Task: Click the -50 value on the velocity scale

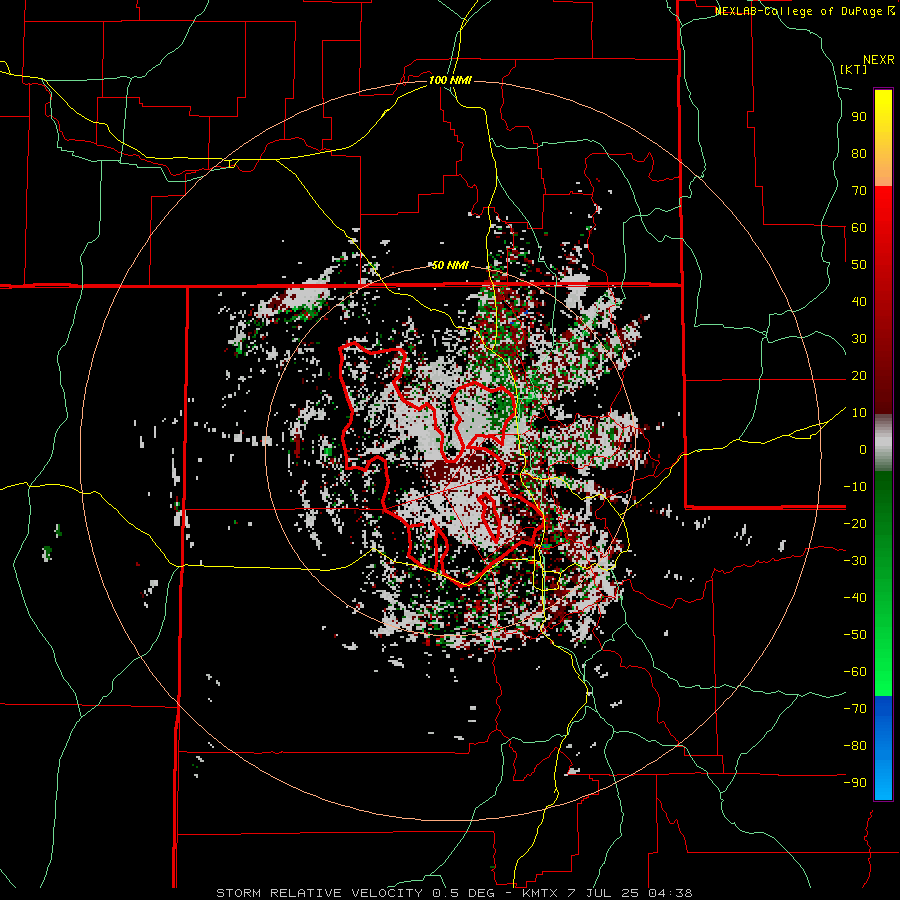Action: pyautogui.click(x=855, y=634)
